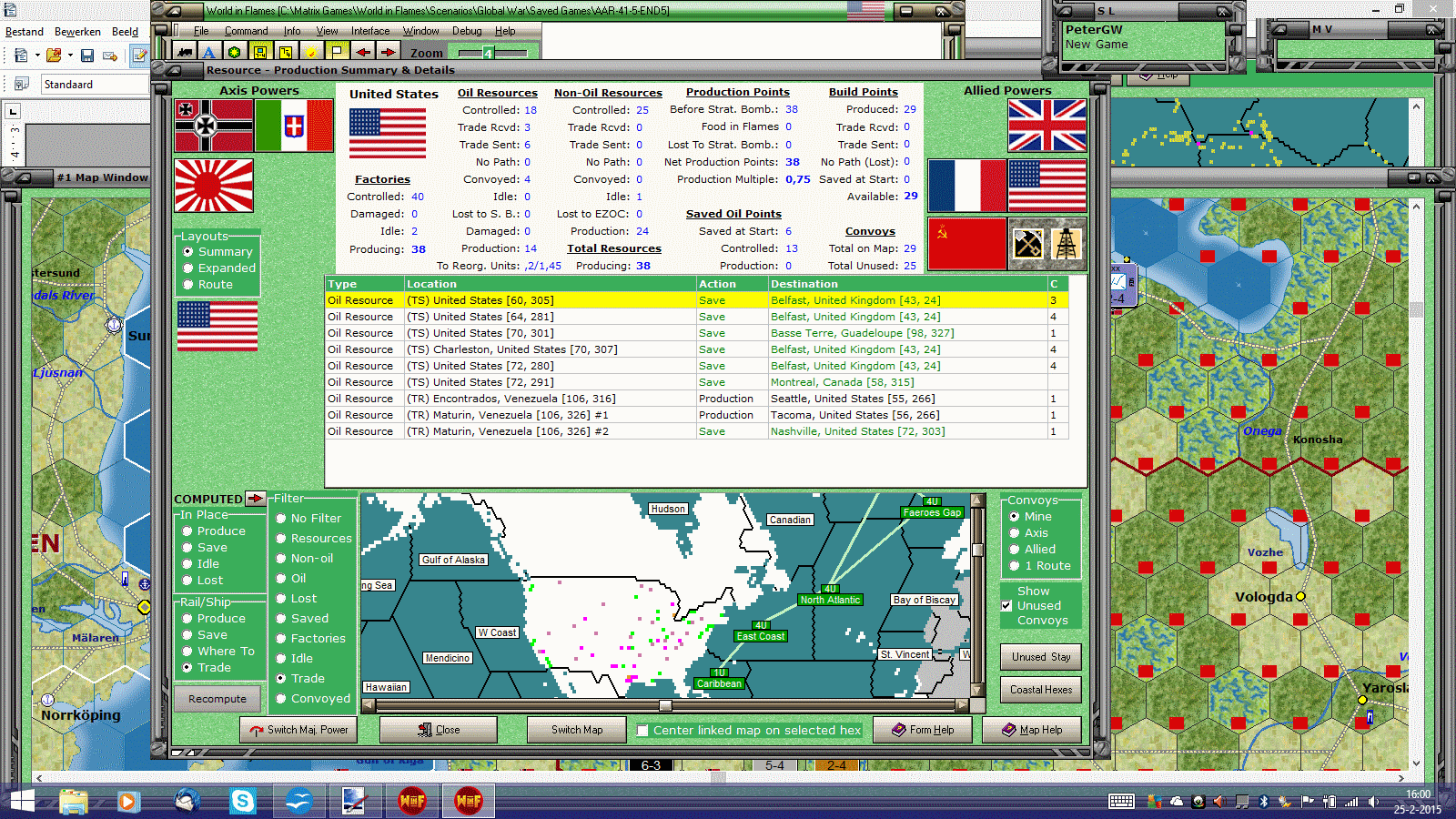Click the mini map vertical scrollbar thumb
1456x819 pixels.
[x=978, y=550]
